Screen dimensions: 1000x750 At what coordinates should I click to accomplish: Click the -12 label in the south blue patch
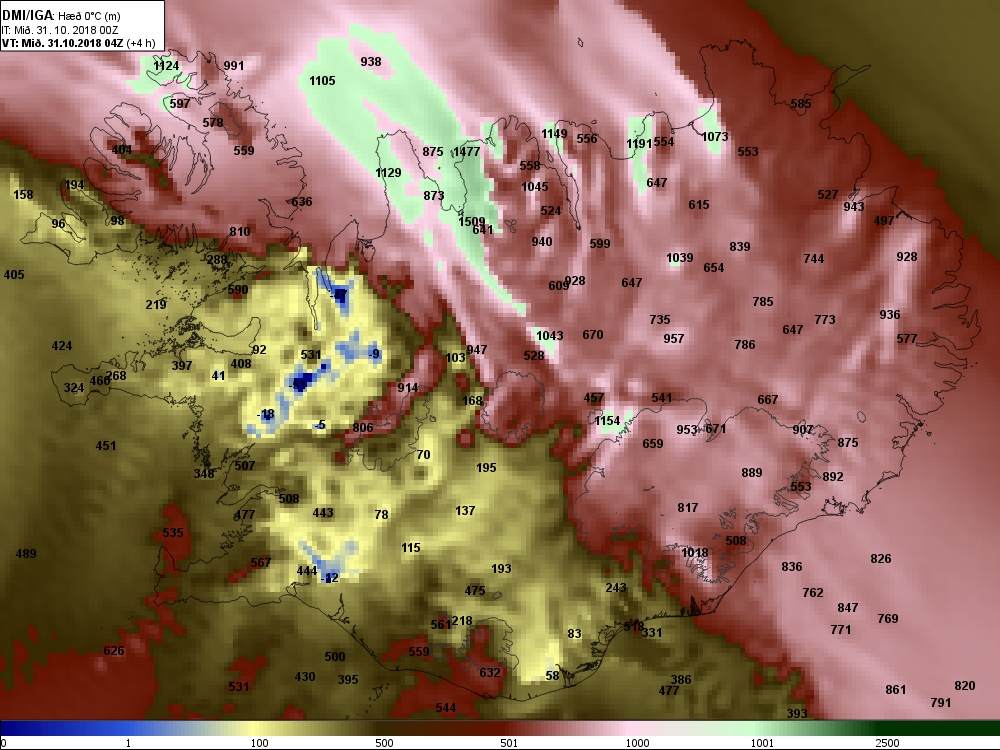pos(330,578)
